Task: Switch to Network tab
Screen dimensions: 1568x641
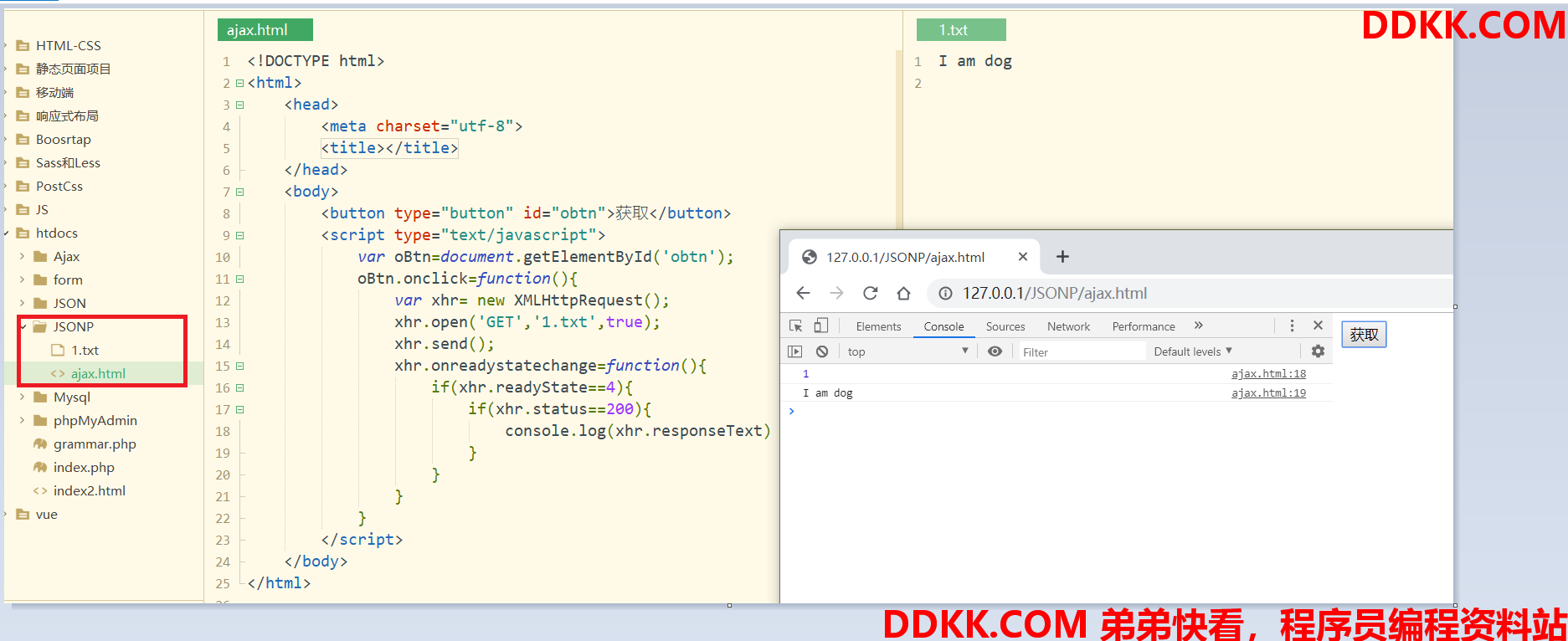Action: (x=1068, y=326)
